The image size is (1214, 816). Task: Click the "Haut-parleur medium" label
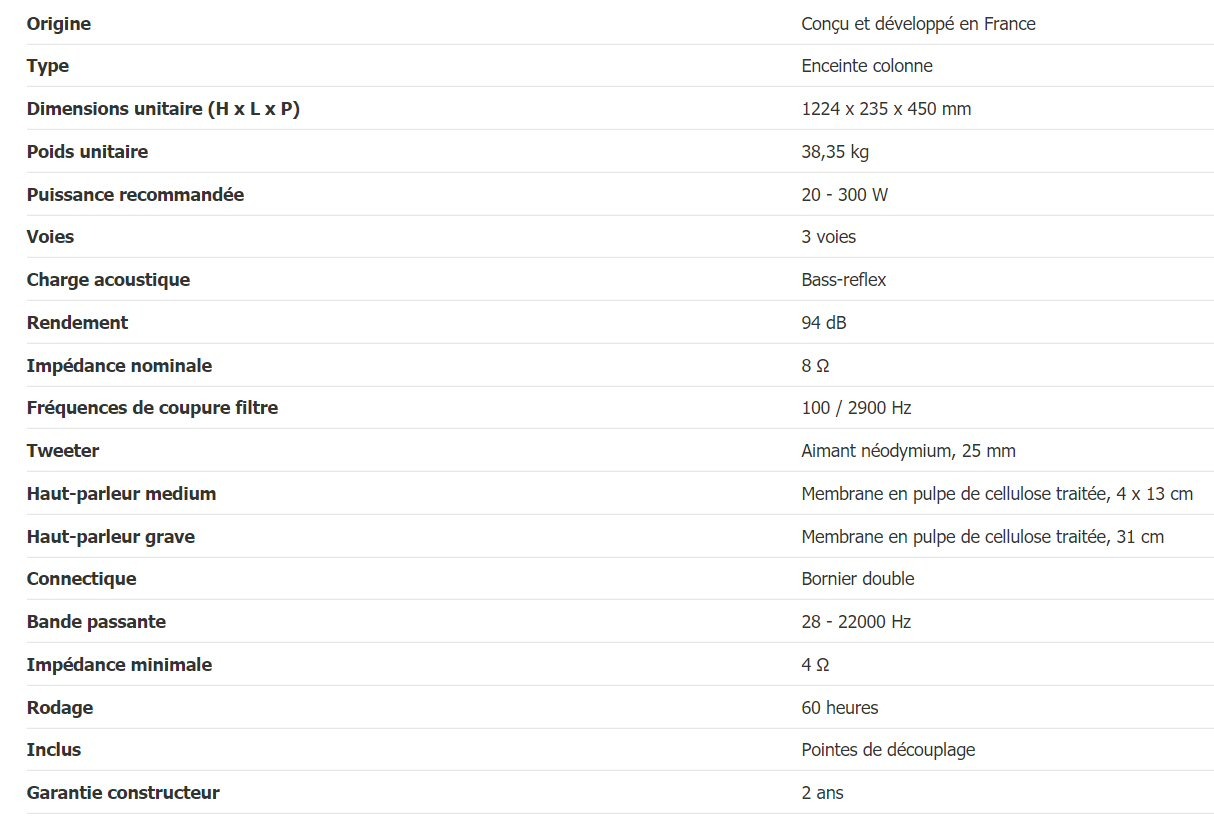coord(121,494)
